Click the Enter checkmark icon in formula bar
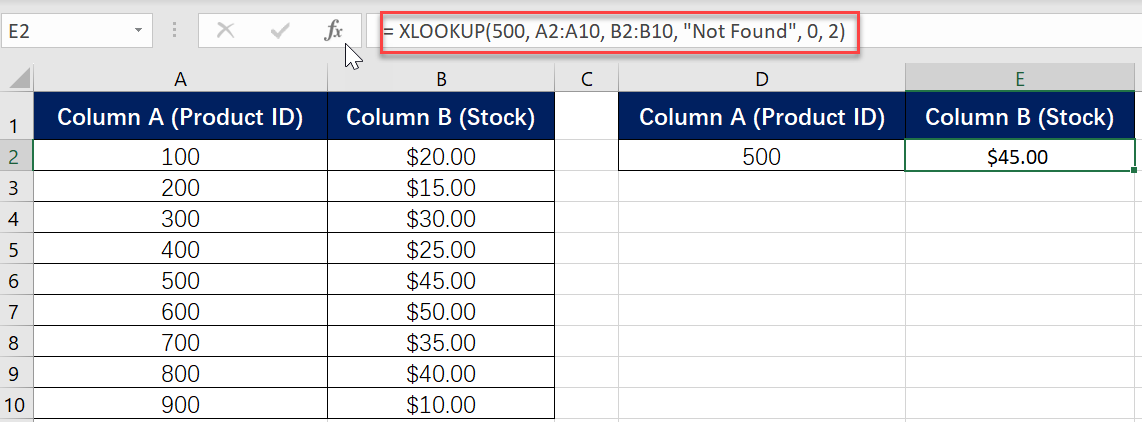Image resolution: width=1142 pixels, height=422 pixels. [280, 31]
